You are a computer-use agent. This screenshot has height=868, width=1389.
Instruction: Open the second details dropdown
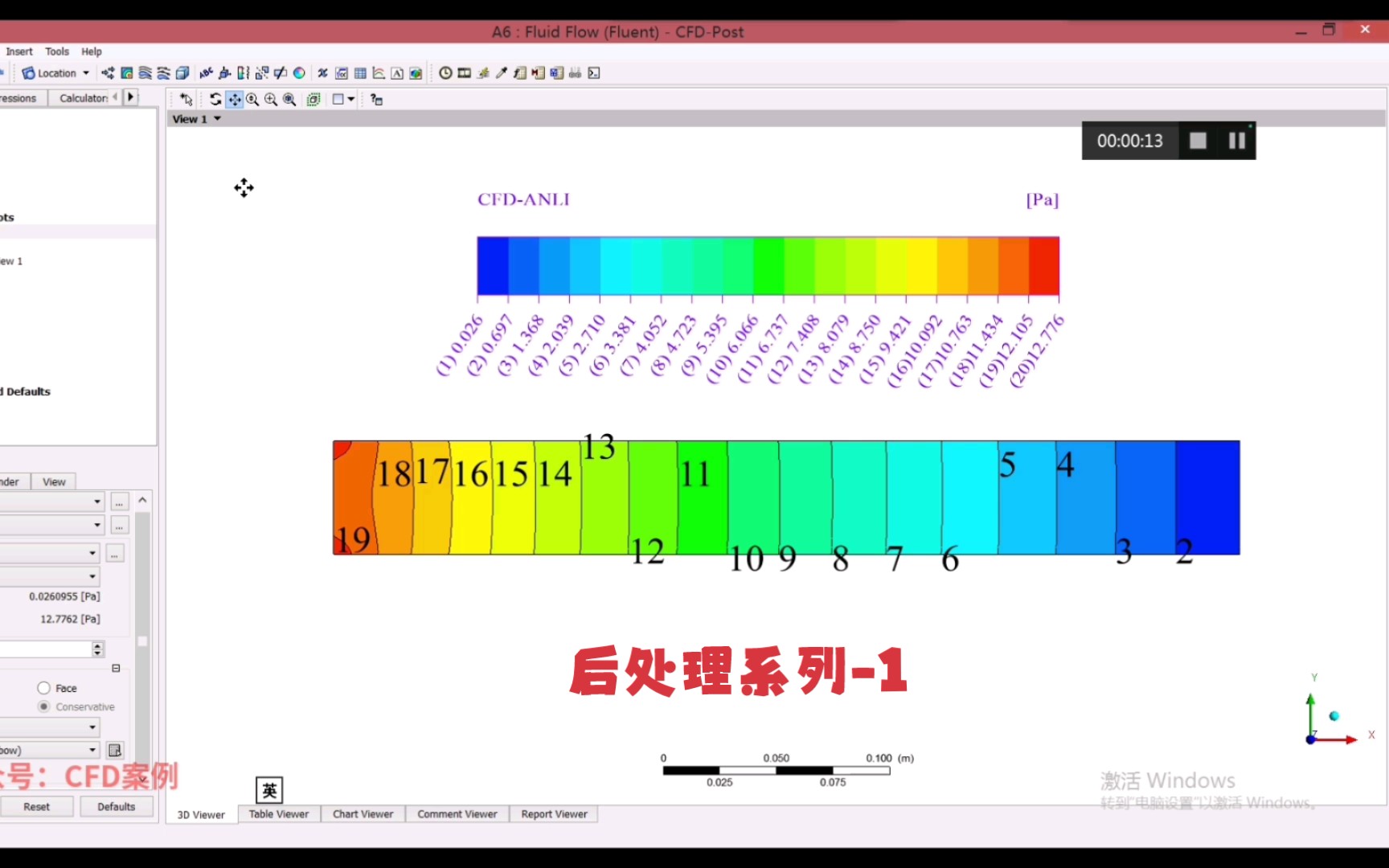pyautogui.click(x=51, y=525)
